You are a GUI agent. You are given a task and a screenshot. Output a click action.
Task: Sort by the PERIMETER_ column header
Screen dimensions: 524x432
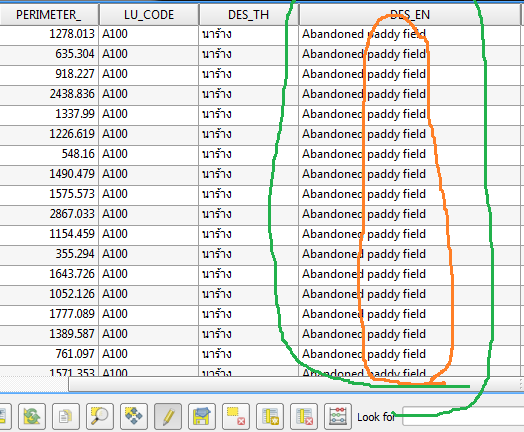(x=49, y=15)
